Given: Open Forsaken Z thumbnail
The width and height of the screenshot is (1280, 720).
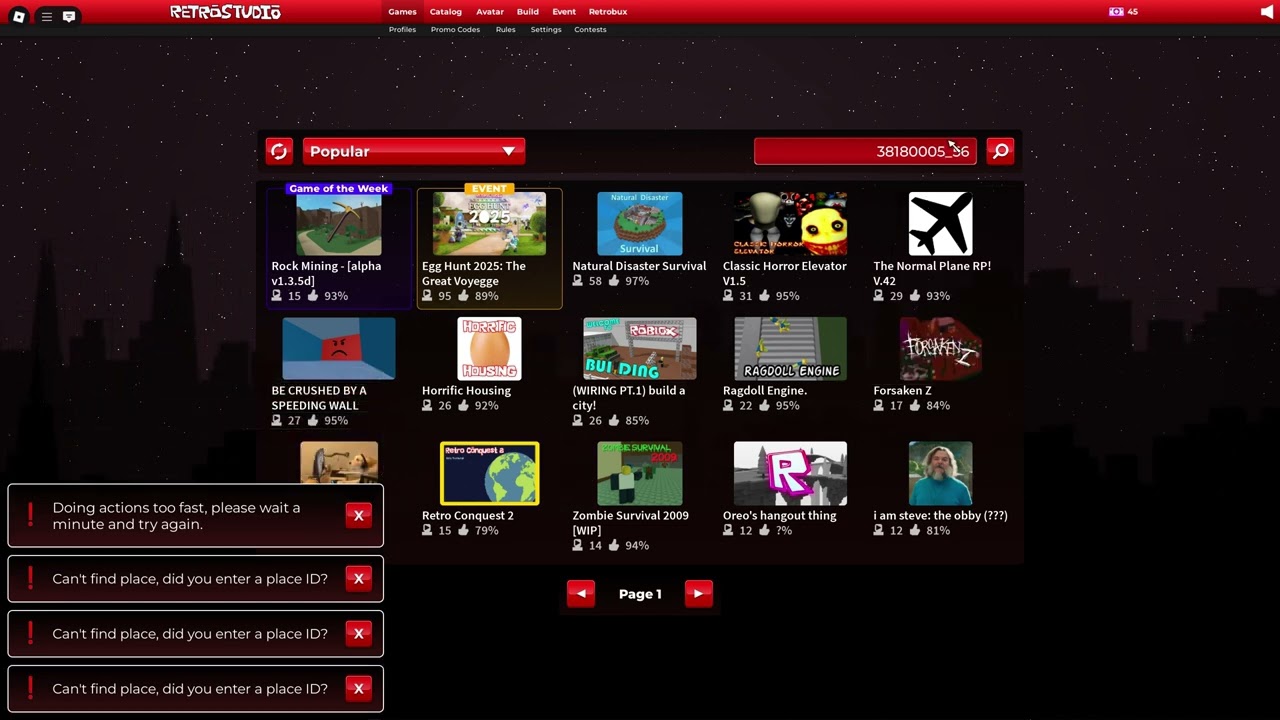Looking at the screenshot, I should click(940, 349).
